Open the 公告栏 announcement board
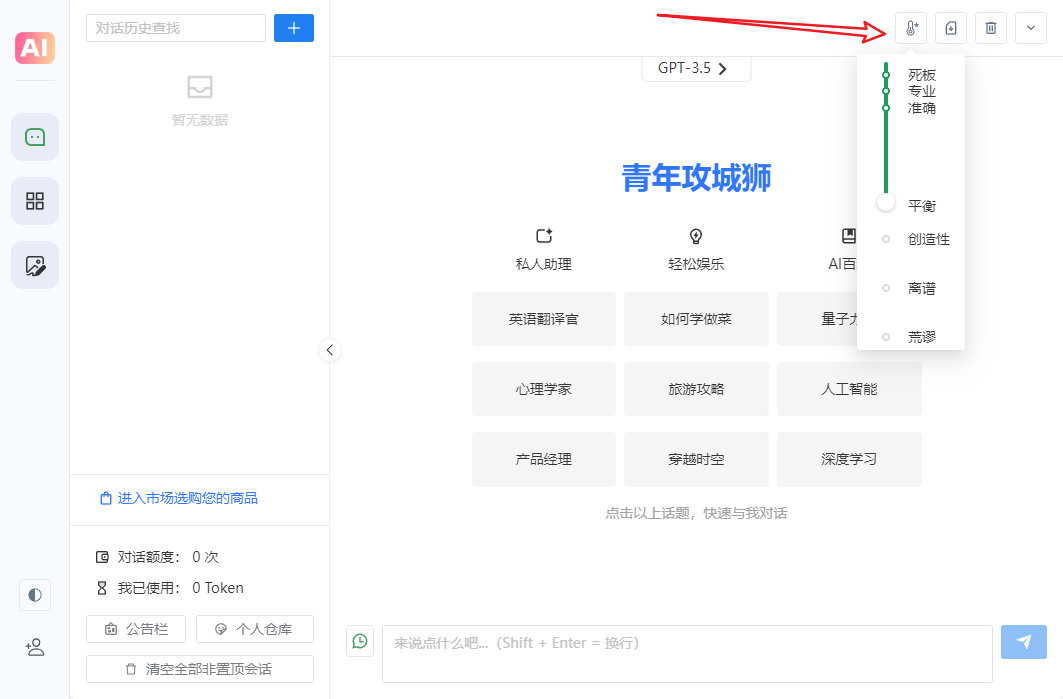Screen dimensions: 1063x699 point(136,629)
